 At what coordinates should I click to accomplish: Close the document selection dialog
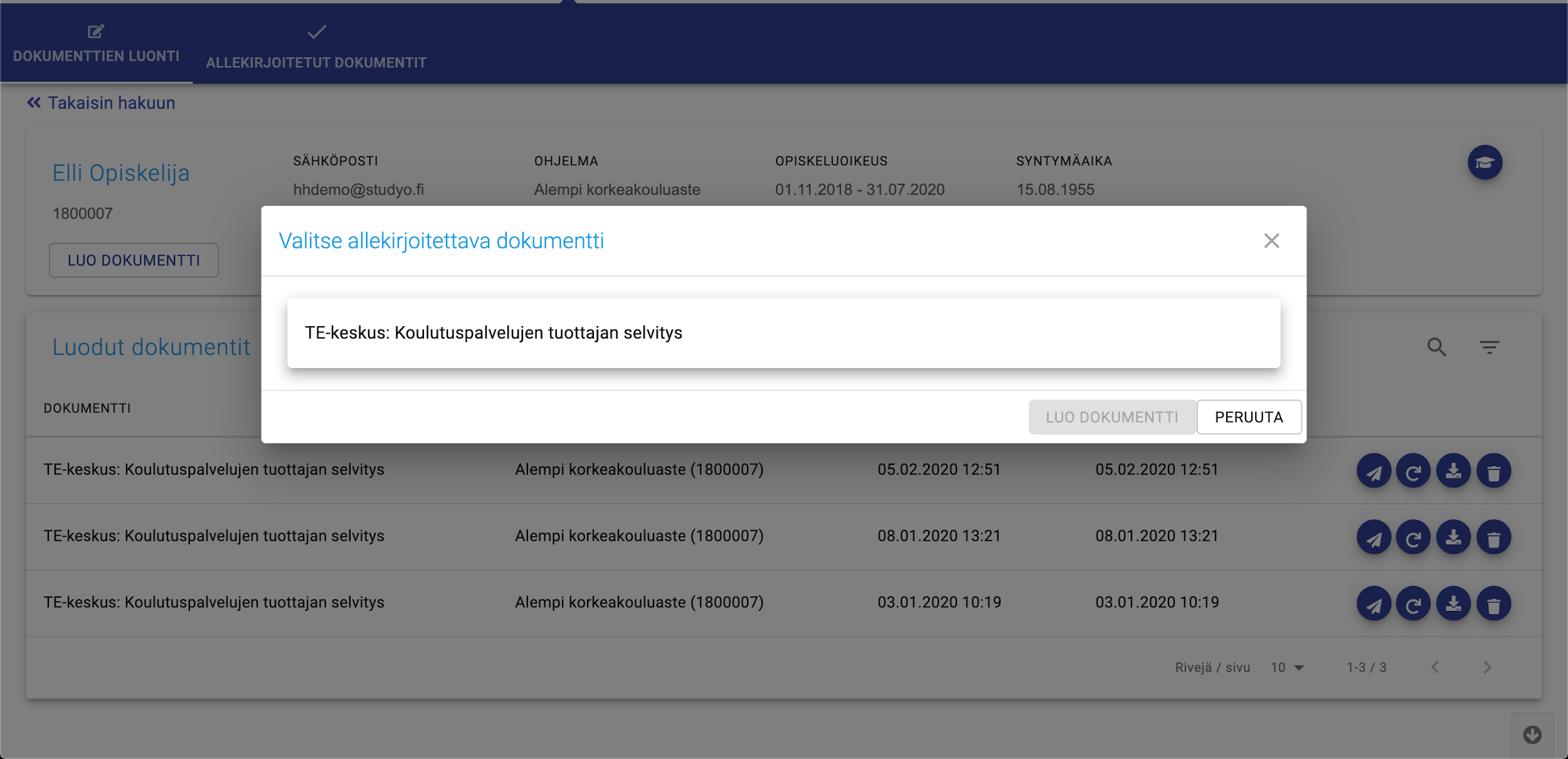pyautogui.click(x=1271, y=241)
